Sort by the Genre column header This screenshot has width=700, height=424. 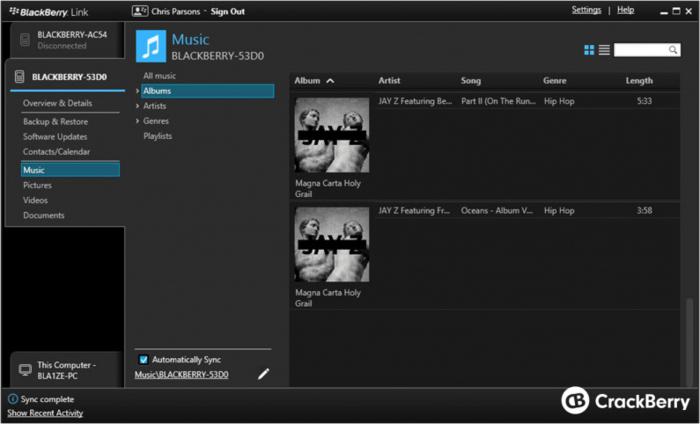click(x=555, y=81)
